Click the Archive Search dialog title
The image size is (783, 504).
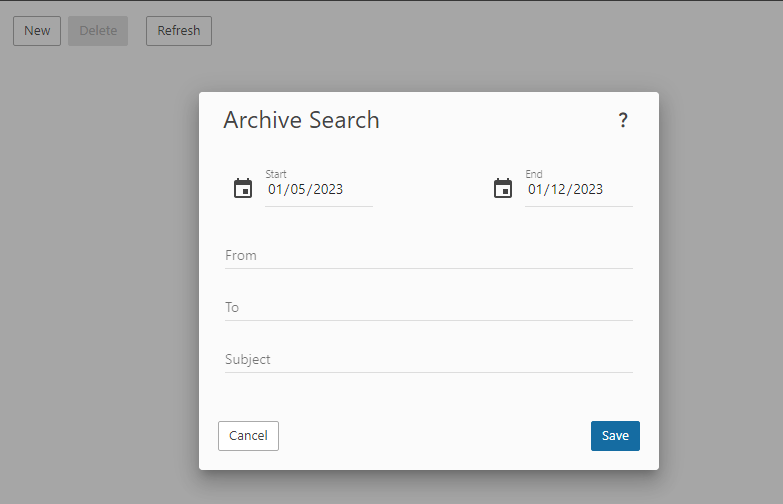(302, 120)
